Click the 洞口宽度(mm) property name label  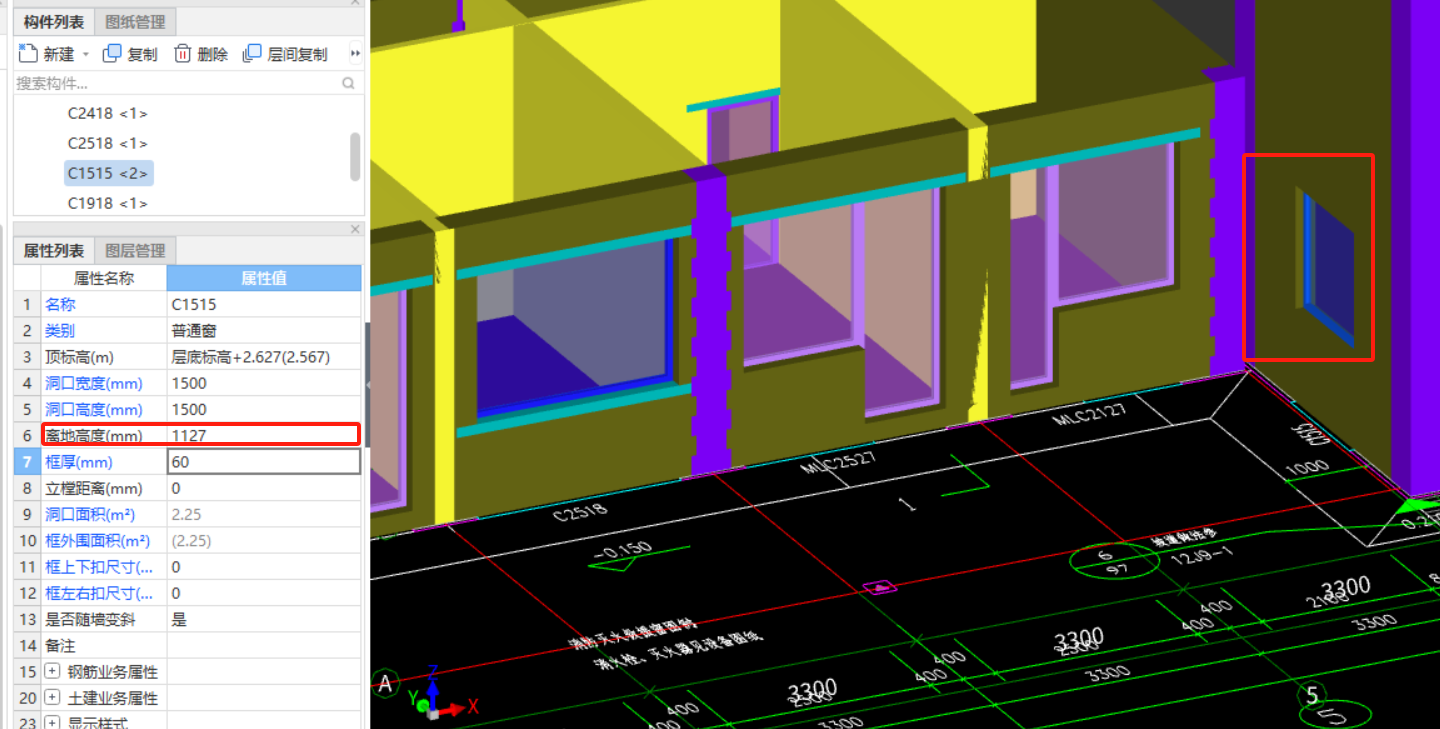(x=94, y=383)
